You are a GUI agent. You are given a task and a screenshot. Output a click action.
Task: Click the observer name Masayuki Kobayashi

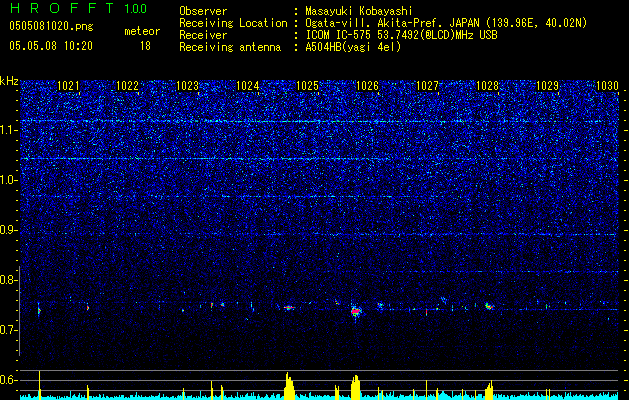pyautogui.click(x=359, y=11)
